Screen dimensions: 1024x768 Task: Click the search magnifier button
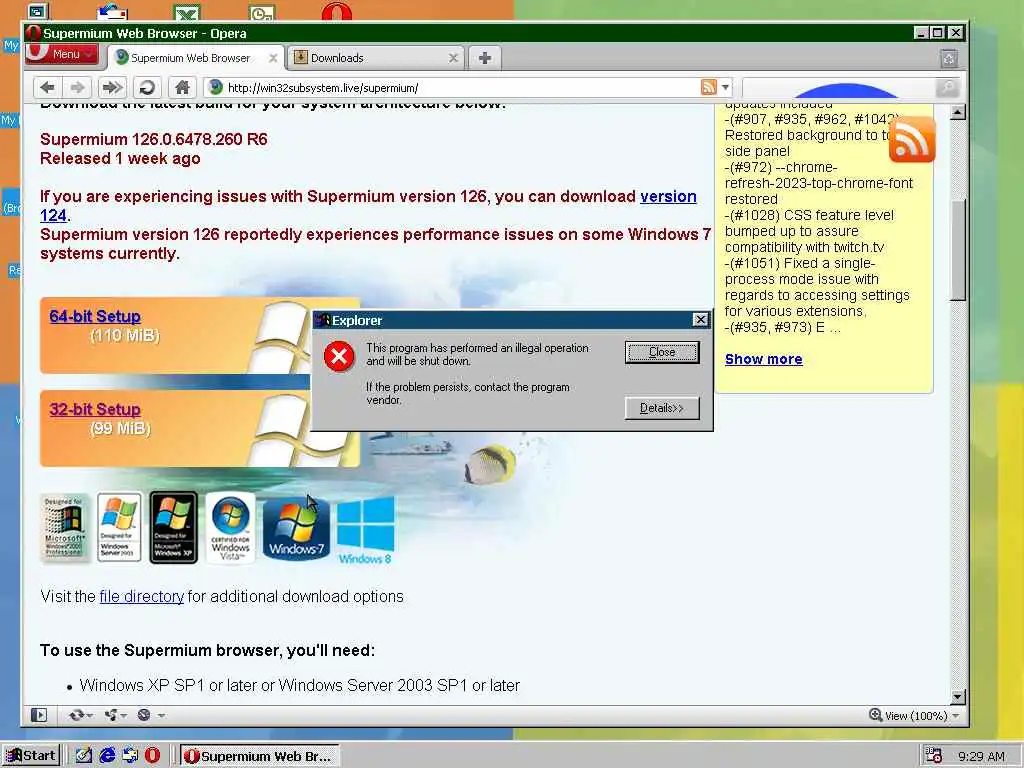pyautogui.click(x=947, y=87)
